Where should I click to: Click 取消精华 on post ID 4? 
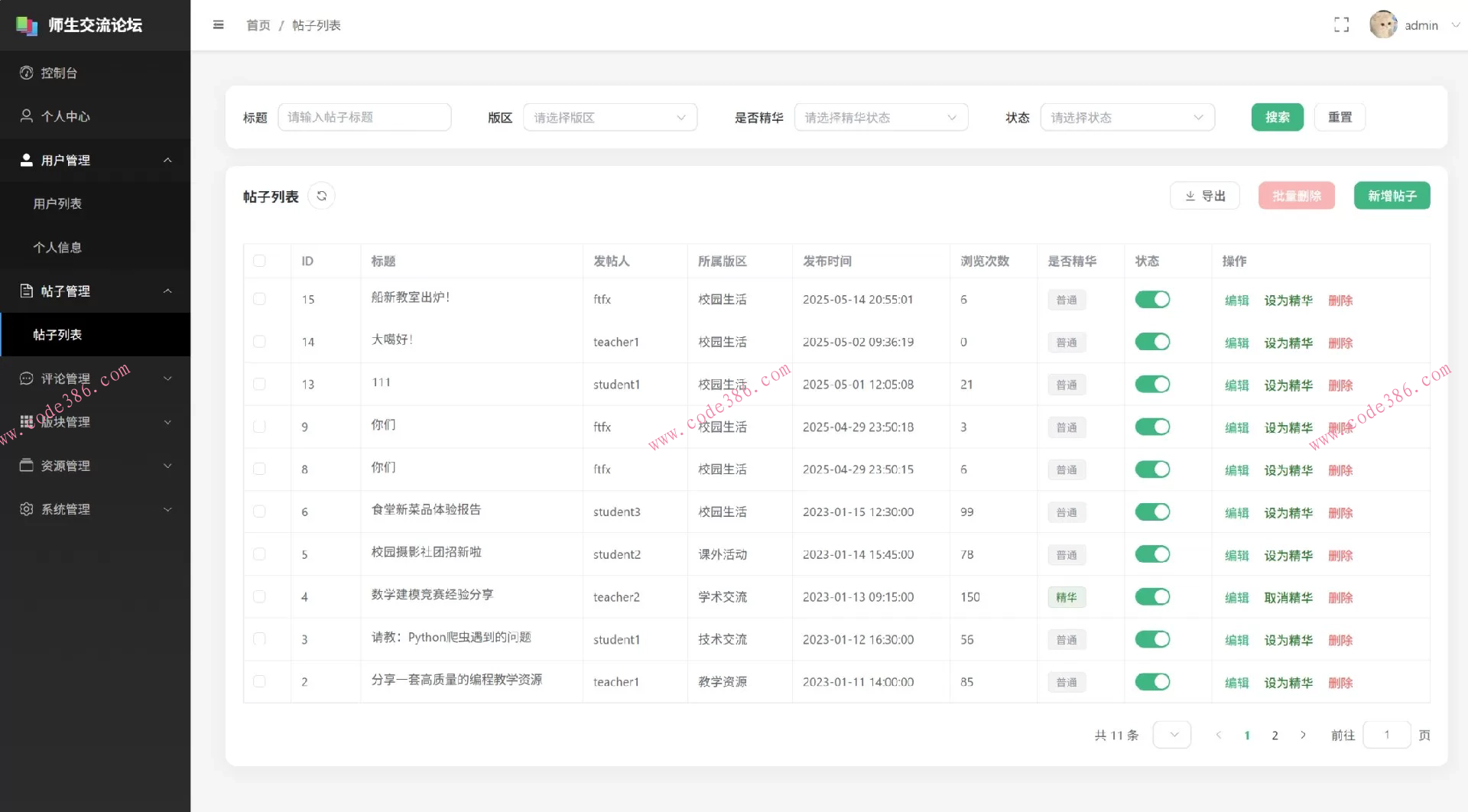(1288, 598)
